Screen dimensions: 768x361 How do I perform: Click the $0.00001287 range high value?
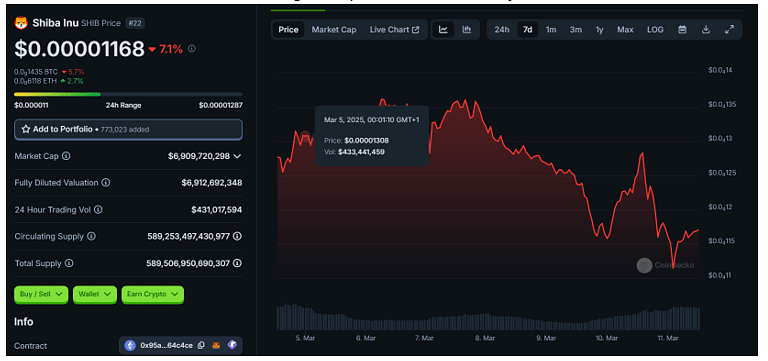220,105
